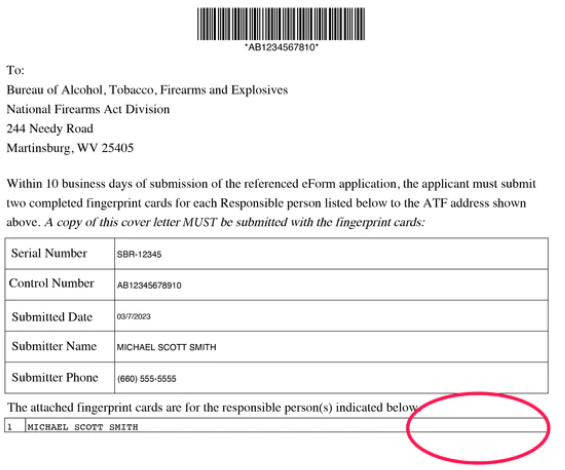Click the Serial Number label cell

(60, 253)
